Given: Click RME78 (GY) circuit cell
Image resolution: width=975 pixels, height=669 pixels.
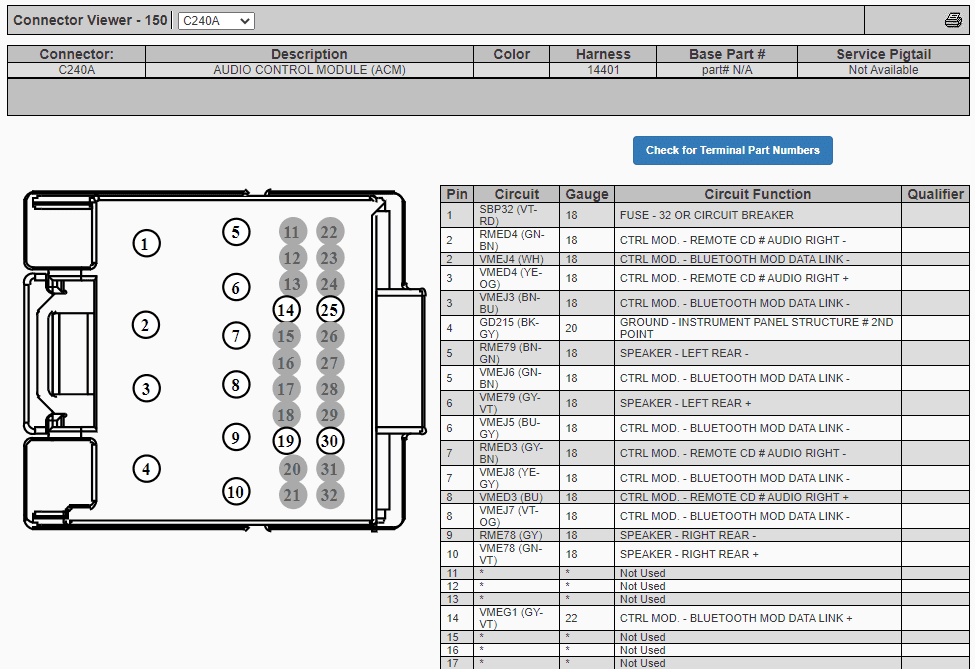Looking at the screenshot, I should point(517,535).
